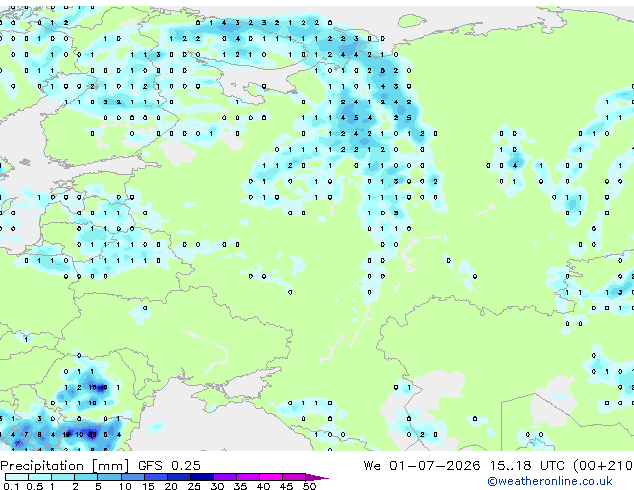Click the 35–40 mm violet legend swatch
Viewport: 634px width, 490px height.
coord(248,477)
